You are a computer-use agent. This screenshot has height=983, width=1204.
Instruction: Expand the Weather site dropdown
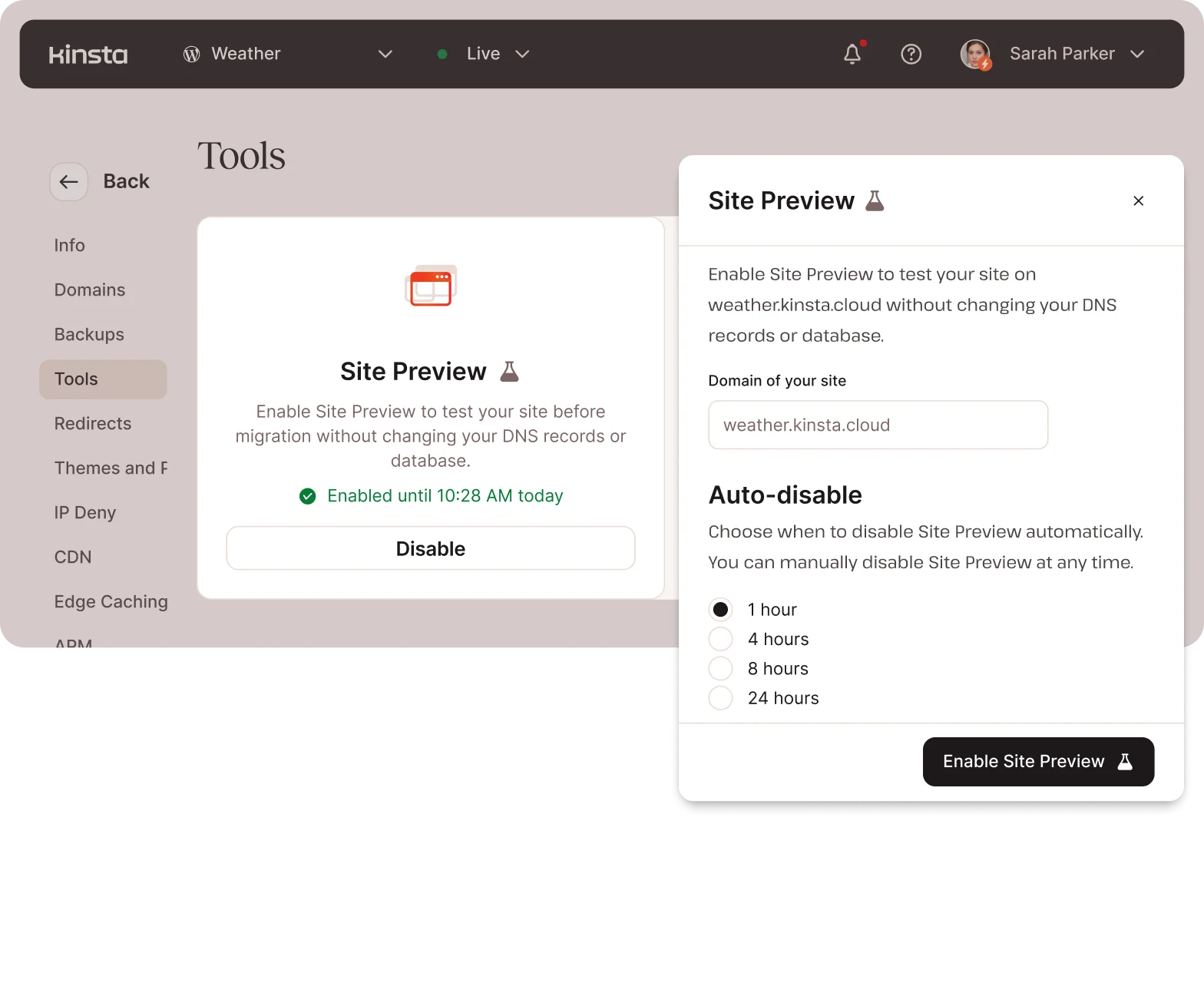[385, 54]
